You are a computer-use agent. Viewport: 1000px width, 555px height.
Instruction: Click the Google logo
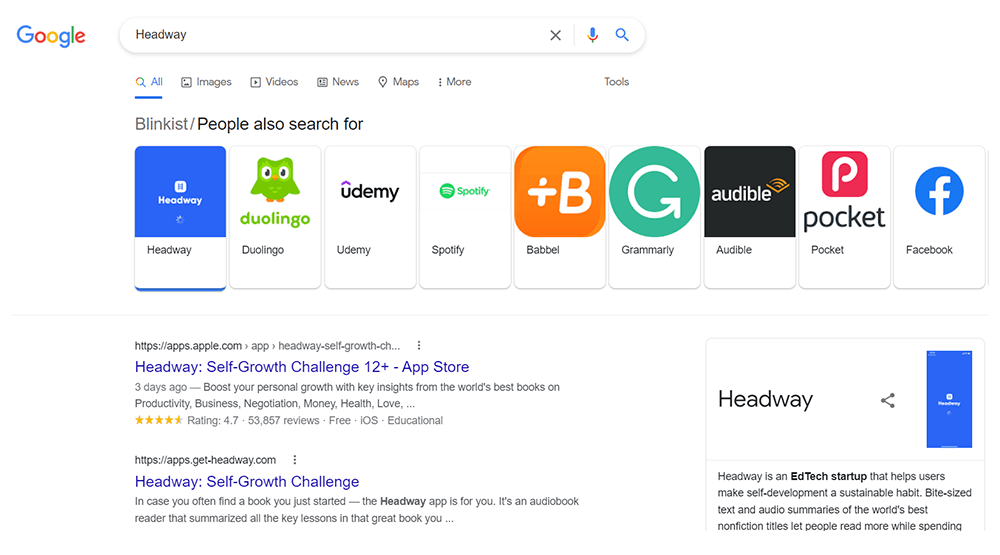pos(51,36)
